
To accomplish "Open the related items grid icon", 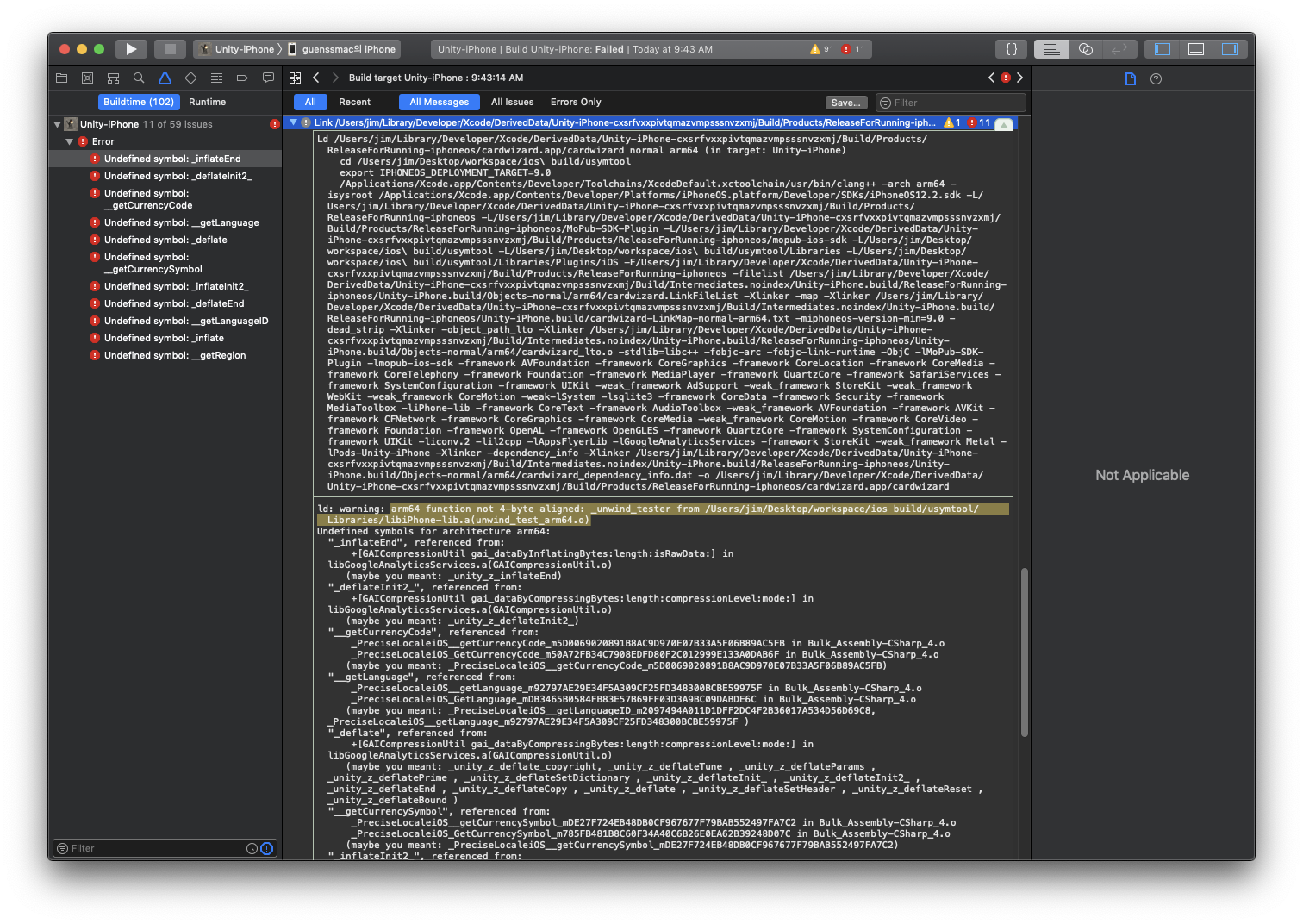I will tap(295, 78).
